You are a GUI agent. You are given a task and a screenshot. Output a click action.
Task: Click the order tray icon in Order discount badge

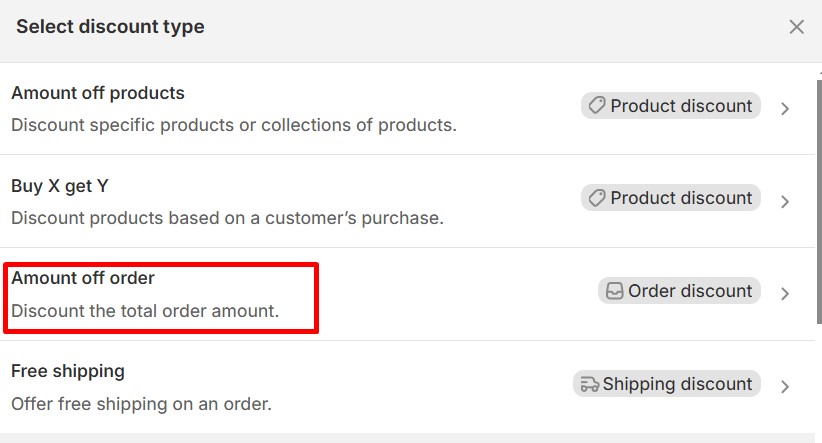(x=614, y=291)
